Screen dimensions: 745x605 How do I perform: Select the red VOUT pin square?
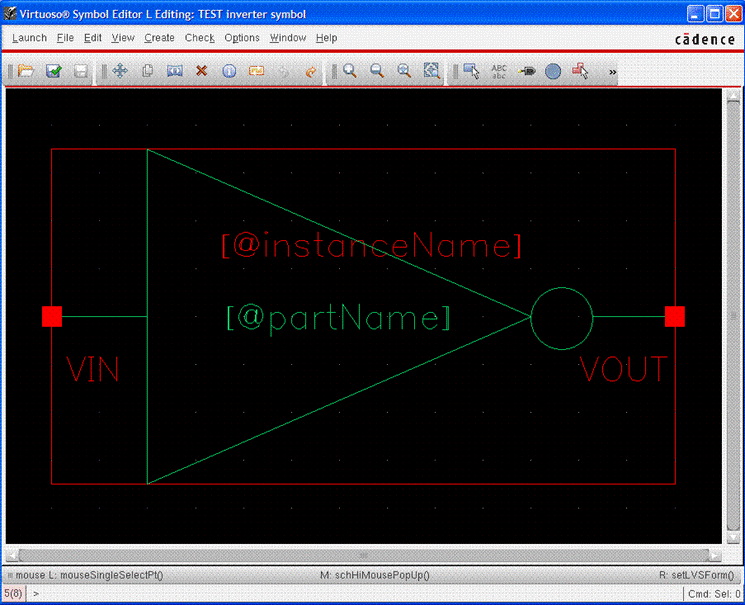click(675, 317)
